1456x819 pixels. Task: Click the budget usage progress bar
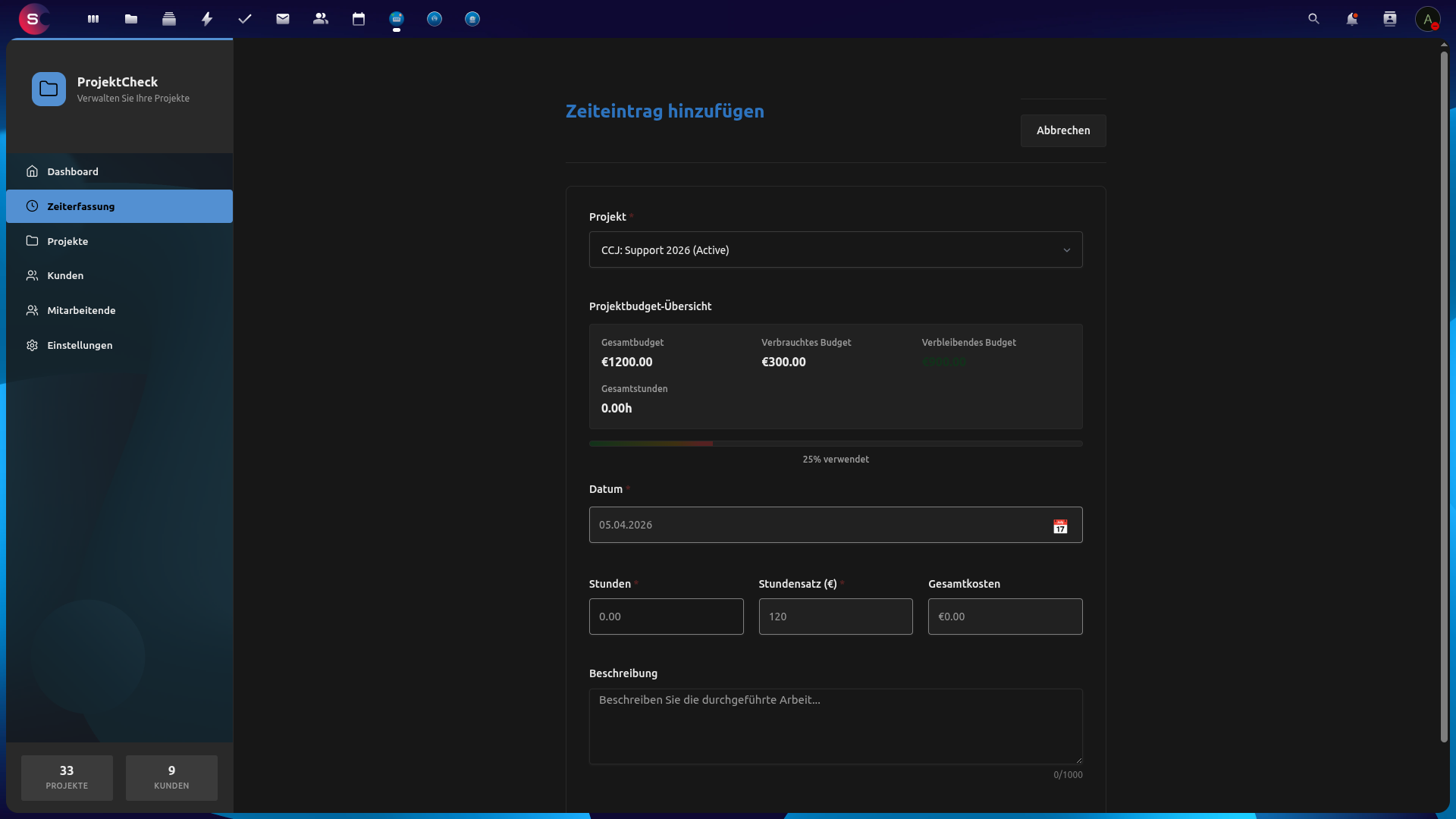836,444
